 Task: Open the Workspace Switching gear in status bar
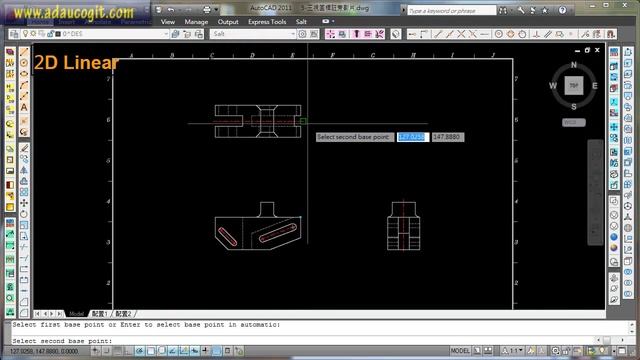coord(555,351)
